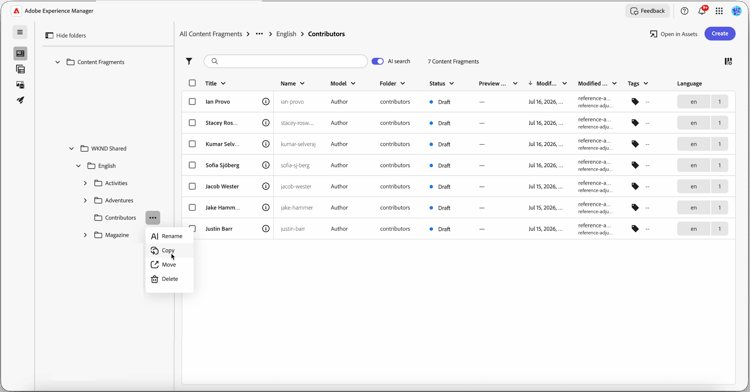750x392 pixels.
Task: Expand the Magazine folder
Action: tap(85, 235)
